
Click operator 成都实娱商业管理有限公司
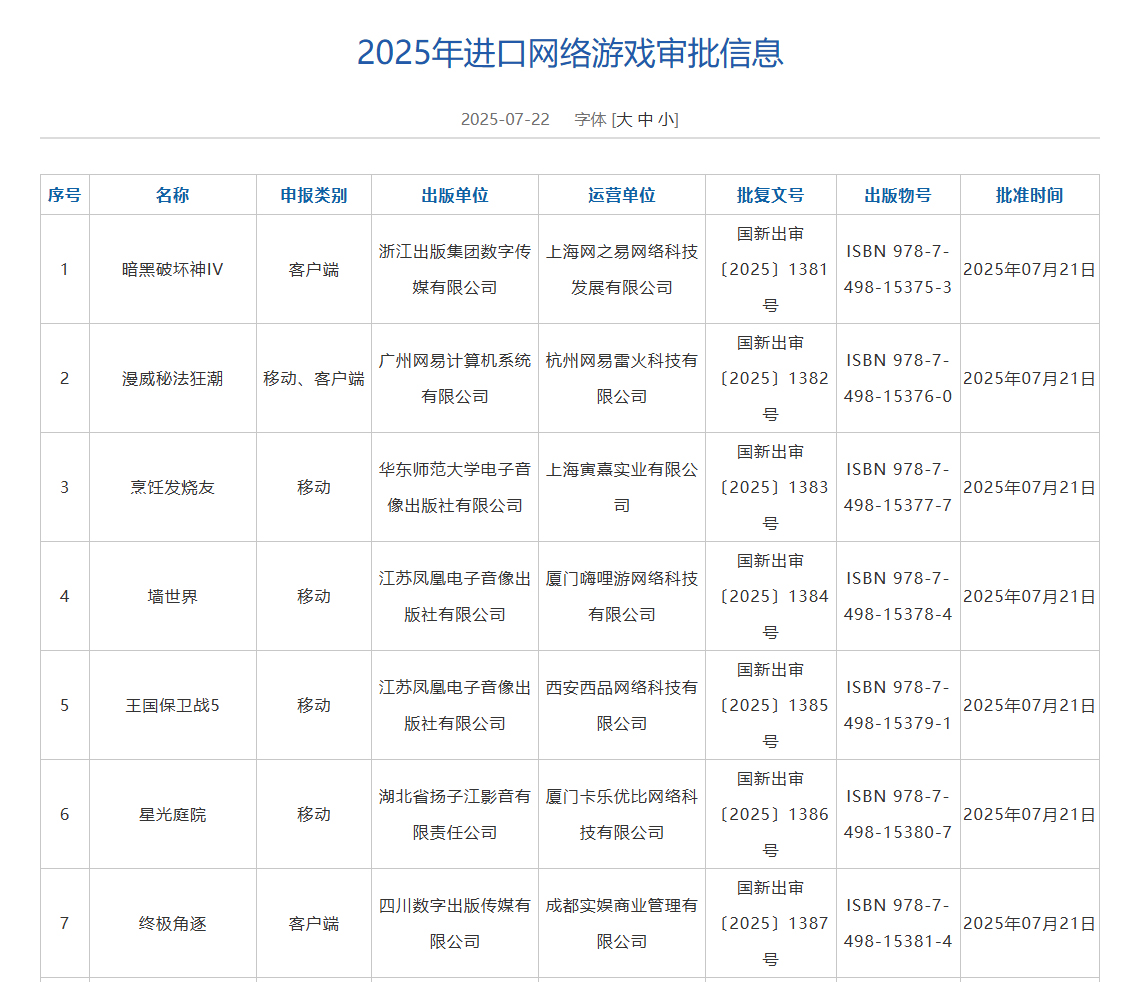pos(622,924)
